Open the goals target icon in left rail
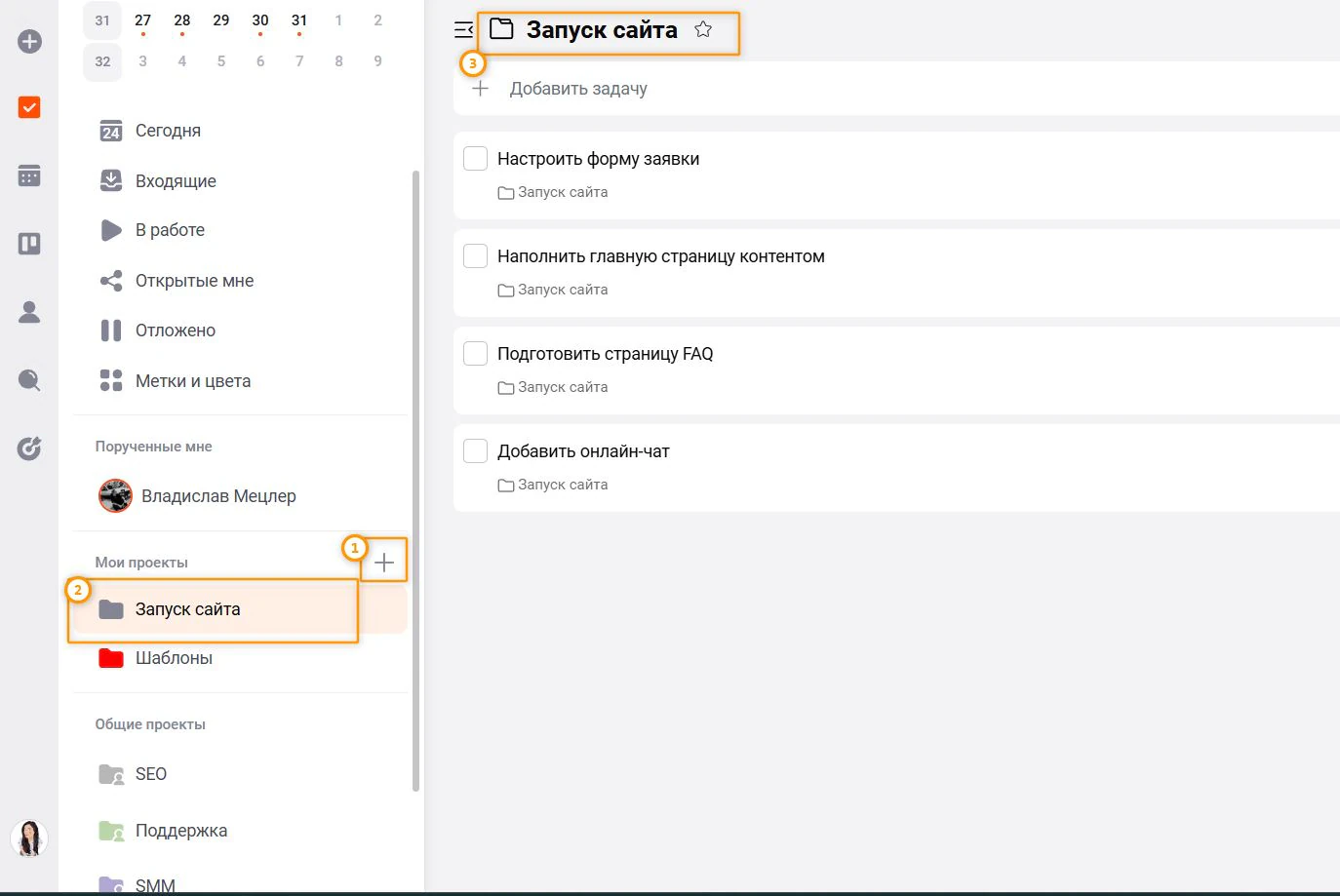The height and width of the screenshot is (896, 1340). 29,448
